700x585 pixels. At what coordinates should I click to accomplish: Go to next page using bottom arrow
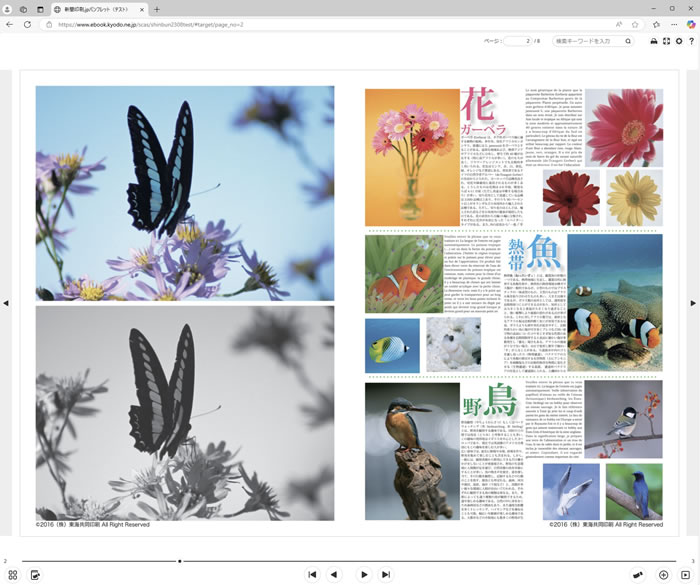(364, 575)
